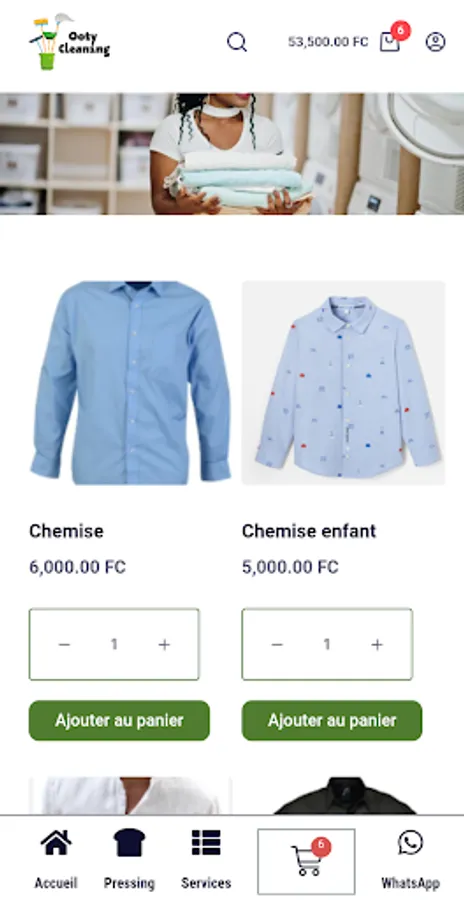
Task: Open the user account profile icon
Action: point(435,42)
